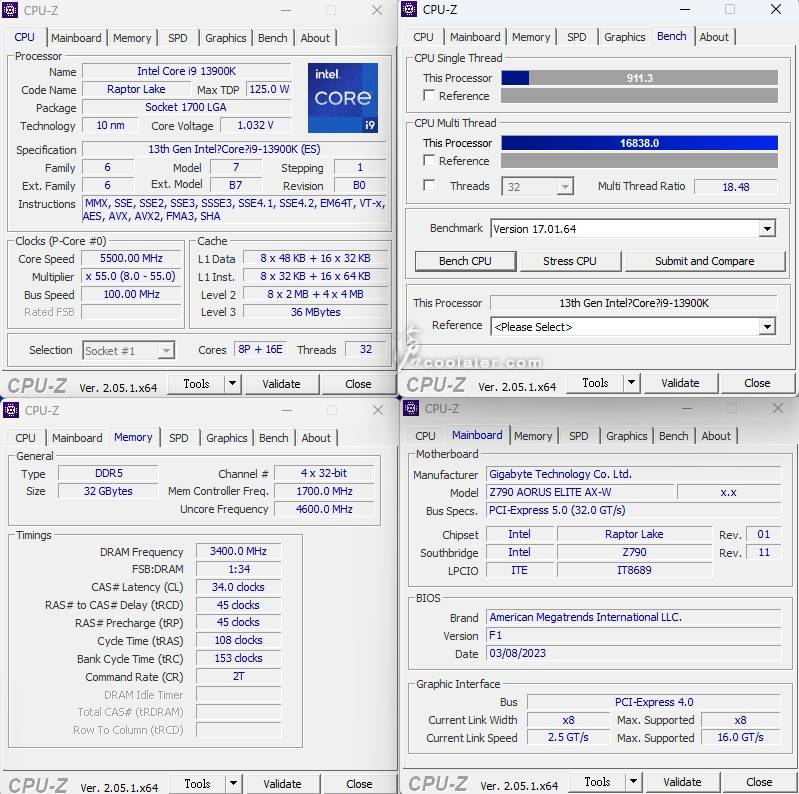This screenshot has width=799, height=794.
Task: Click the CPU Multi Thread score bar
Action: click(639, 143)
